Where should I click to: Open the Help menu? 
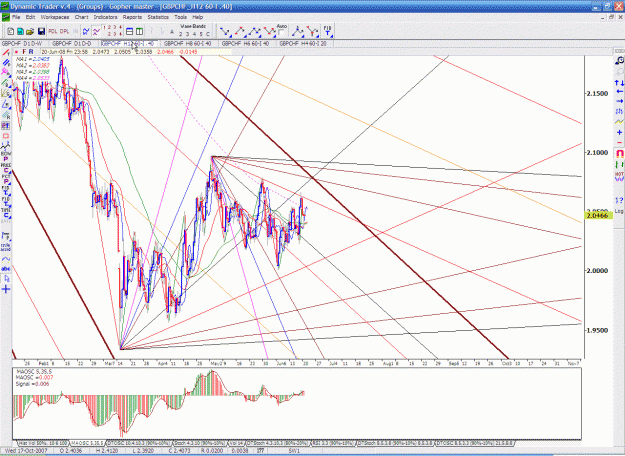click(x=198, y=17)
